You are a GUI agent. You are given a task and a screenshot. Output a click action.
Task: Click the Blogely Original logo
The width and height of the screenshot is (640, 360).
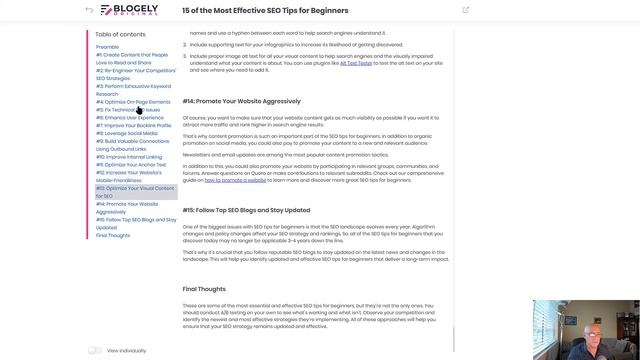[129, 10]
